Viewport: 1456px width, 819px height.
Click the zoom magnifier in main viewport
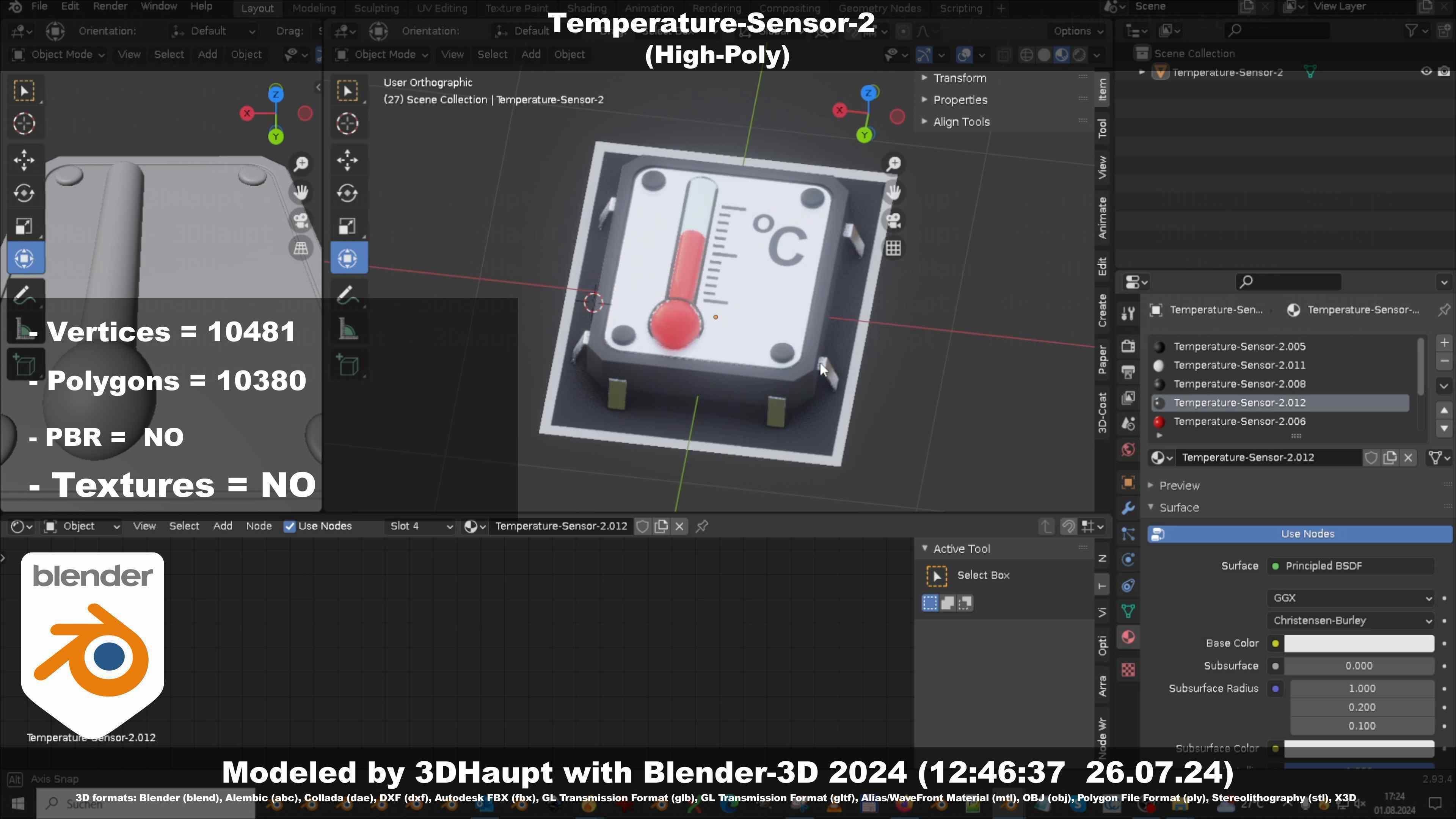pyautogui.click(x=894, y=165)
